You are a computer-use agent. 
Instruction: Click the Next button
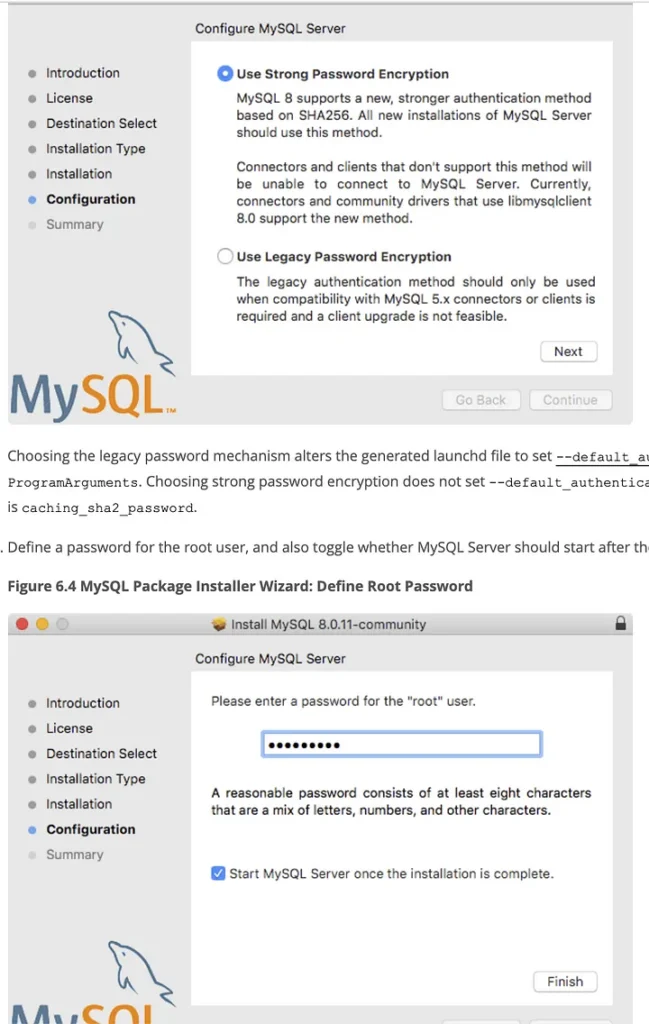569,351
